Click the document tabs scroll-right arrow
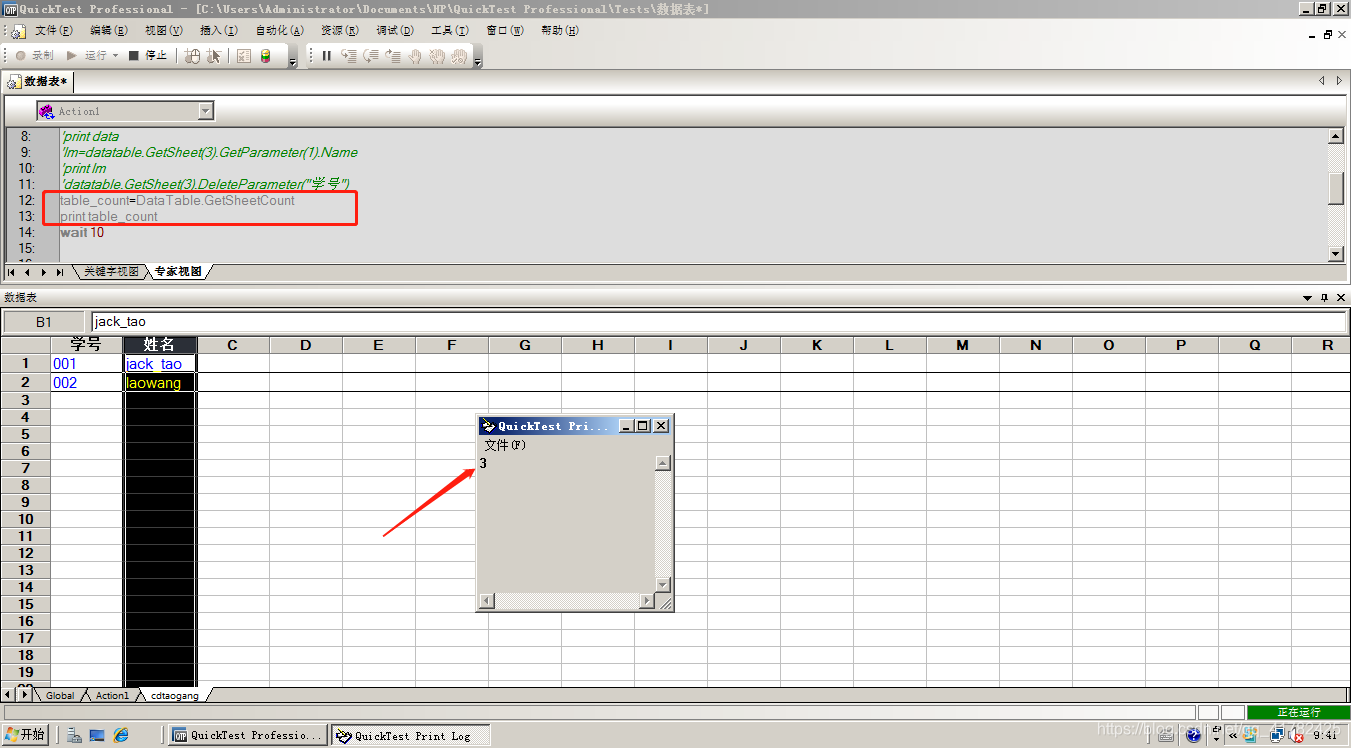1351x748 pixels. tap(1339, 81)
